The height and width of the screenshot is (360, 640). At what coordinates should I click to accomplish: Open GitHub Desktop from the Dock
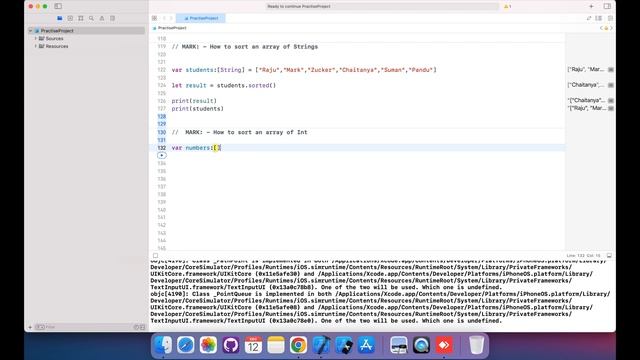pos(231,345)
